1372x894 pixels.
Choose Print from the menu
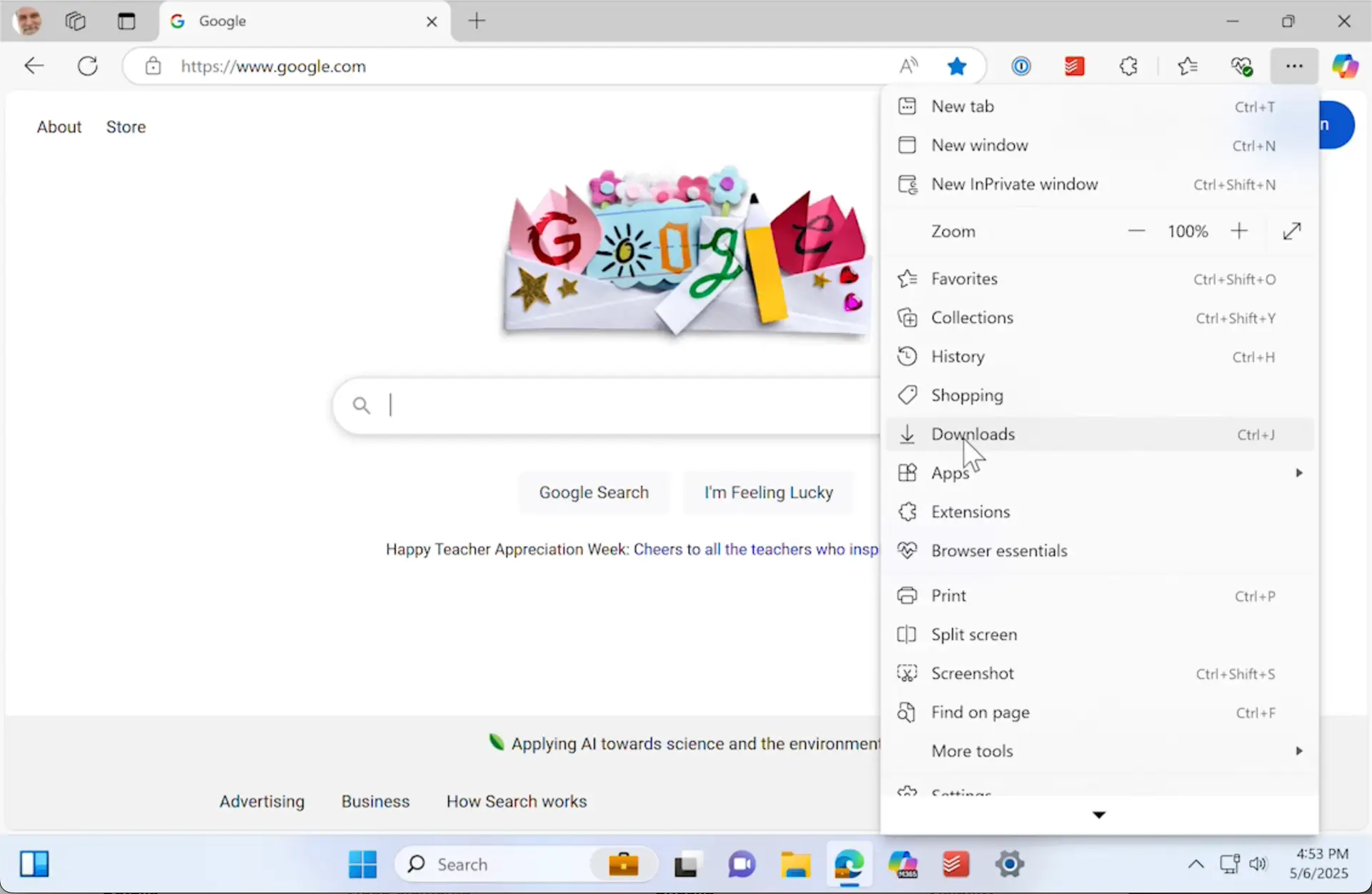(x=1099, y=596)
